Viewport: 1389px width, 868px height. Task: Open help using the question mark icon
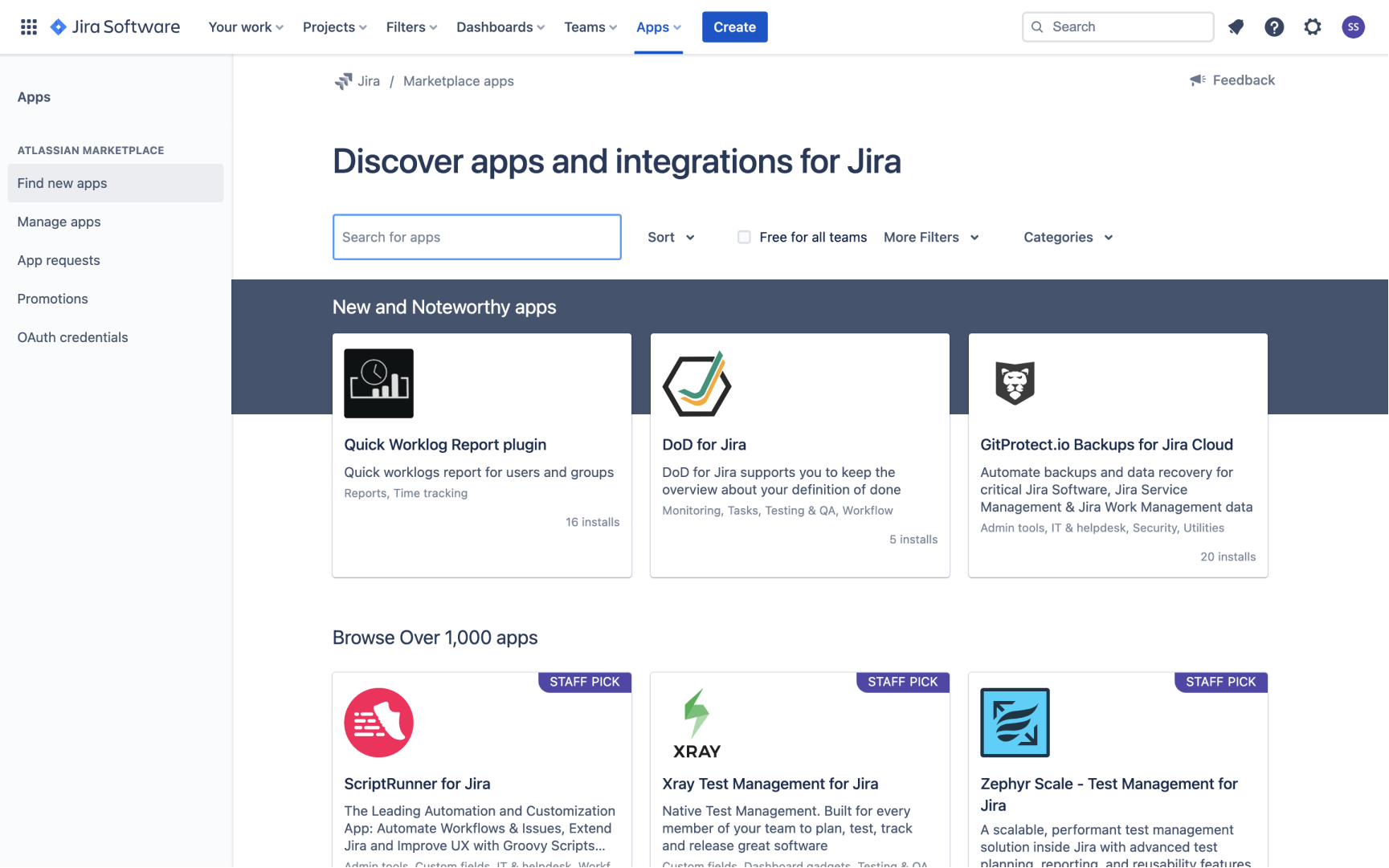1274,26
